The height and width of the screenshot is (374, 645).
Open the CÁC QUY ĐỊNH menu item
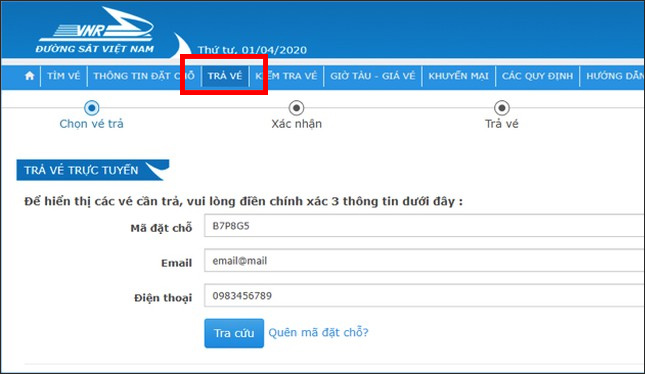(537, 76)
